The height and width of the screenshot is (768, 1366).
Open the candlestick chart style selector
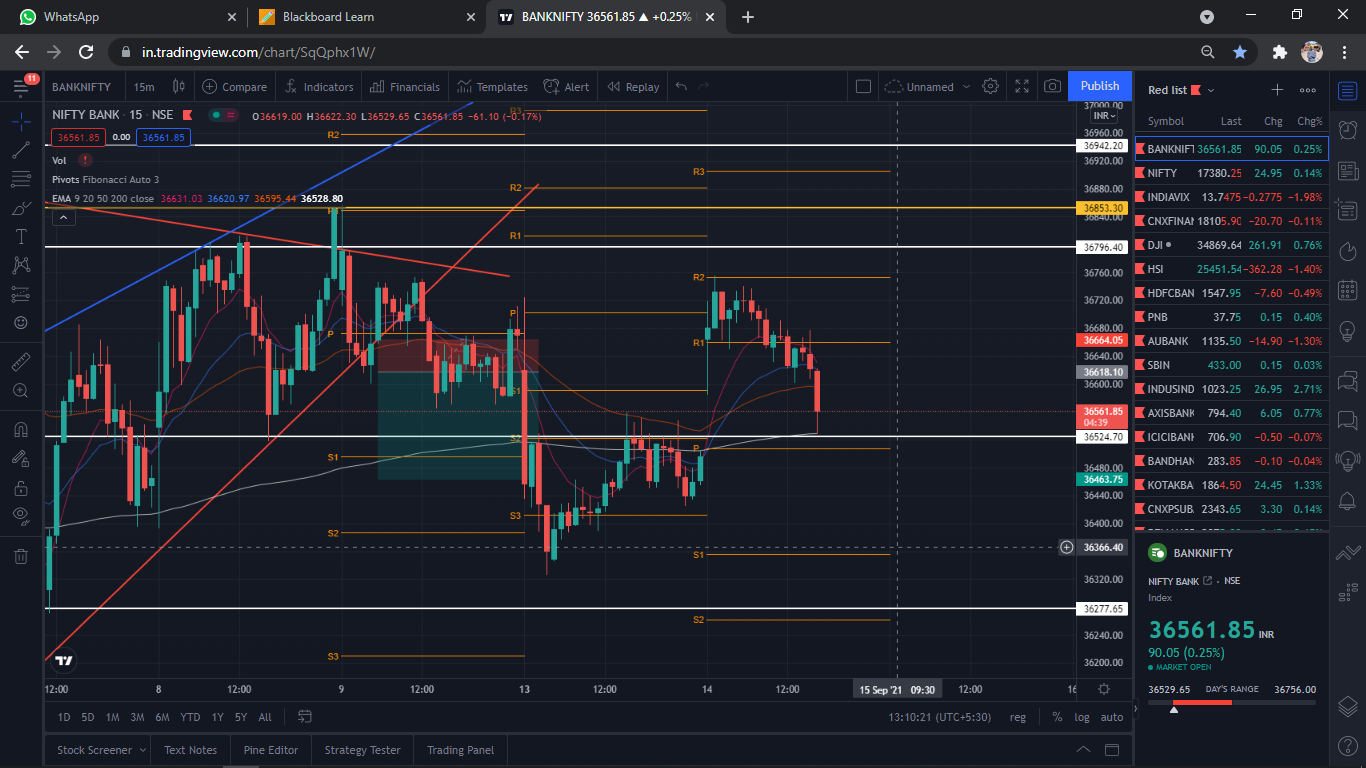point(179,87)
